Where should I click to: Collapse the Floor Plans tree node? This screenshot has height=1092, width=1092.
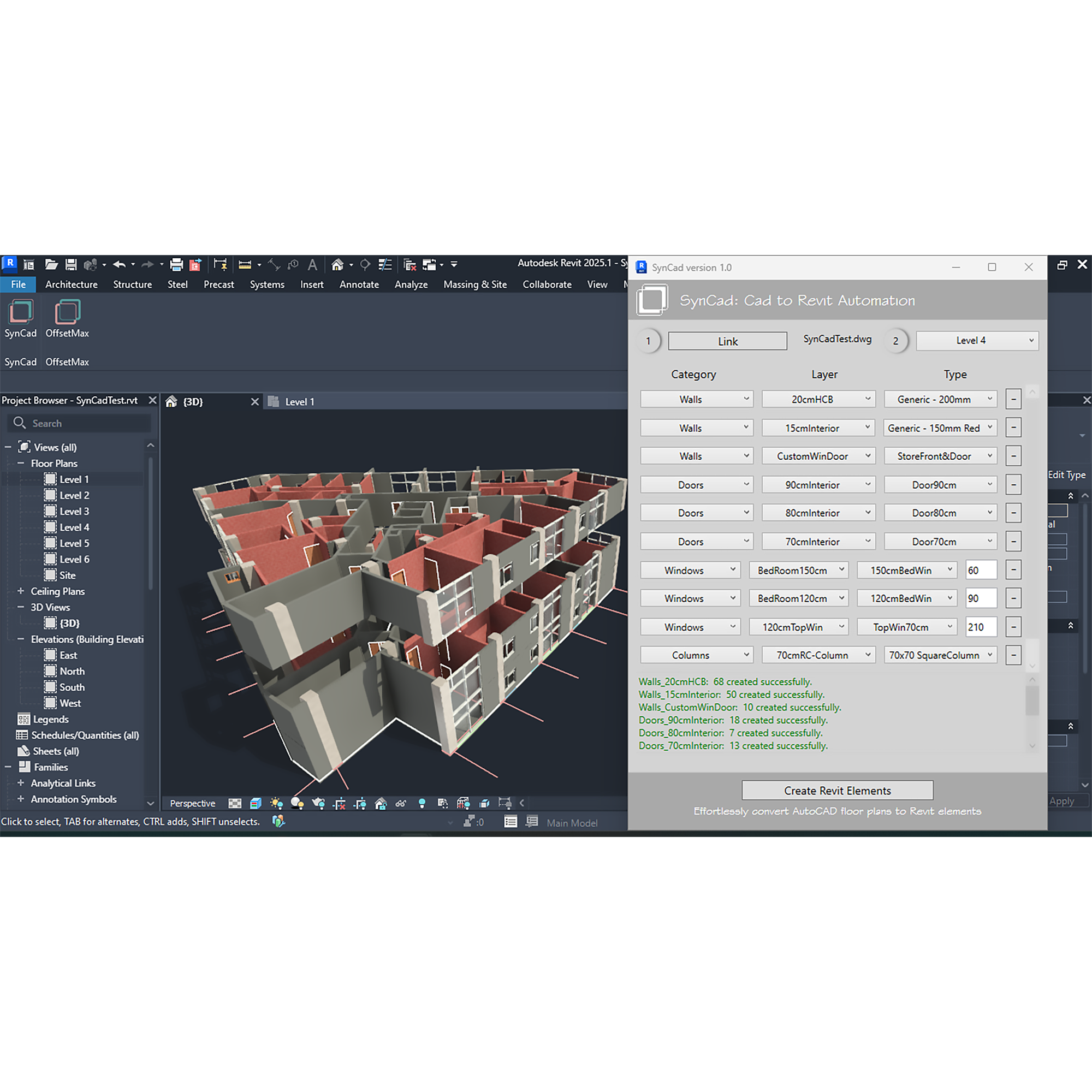tap(21, 464)
